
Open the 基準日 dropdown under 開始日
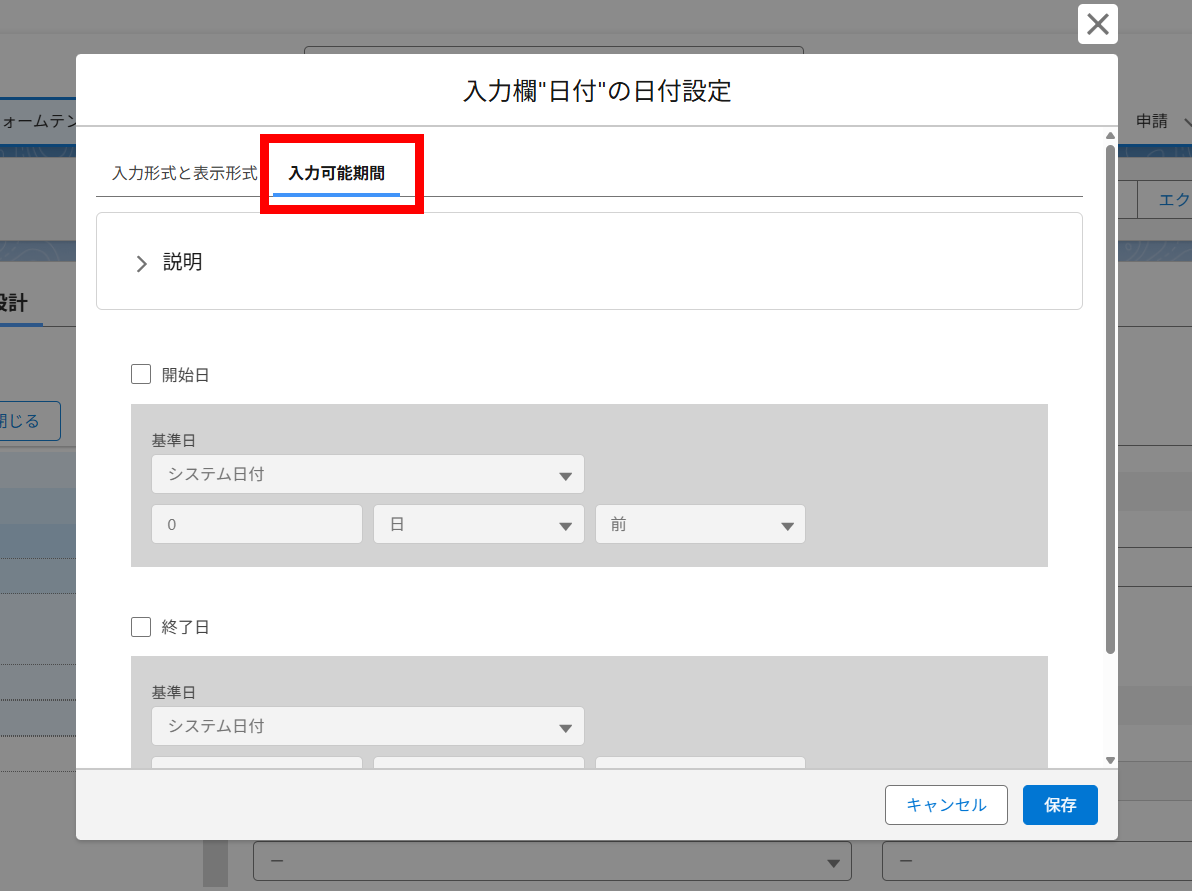tap(367, 474)
